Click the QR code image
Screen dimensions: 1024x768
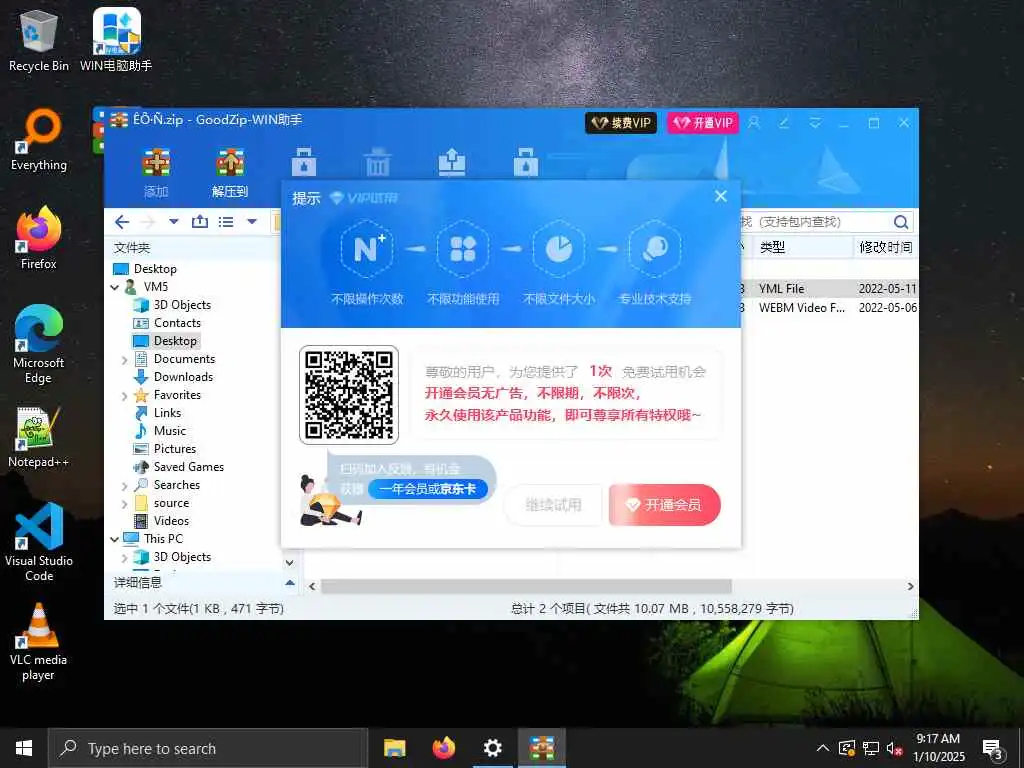tap(349, 394)
